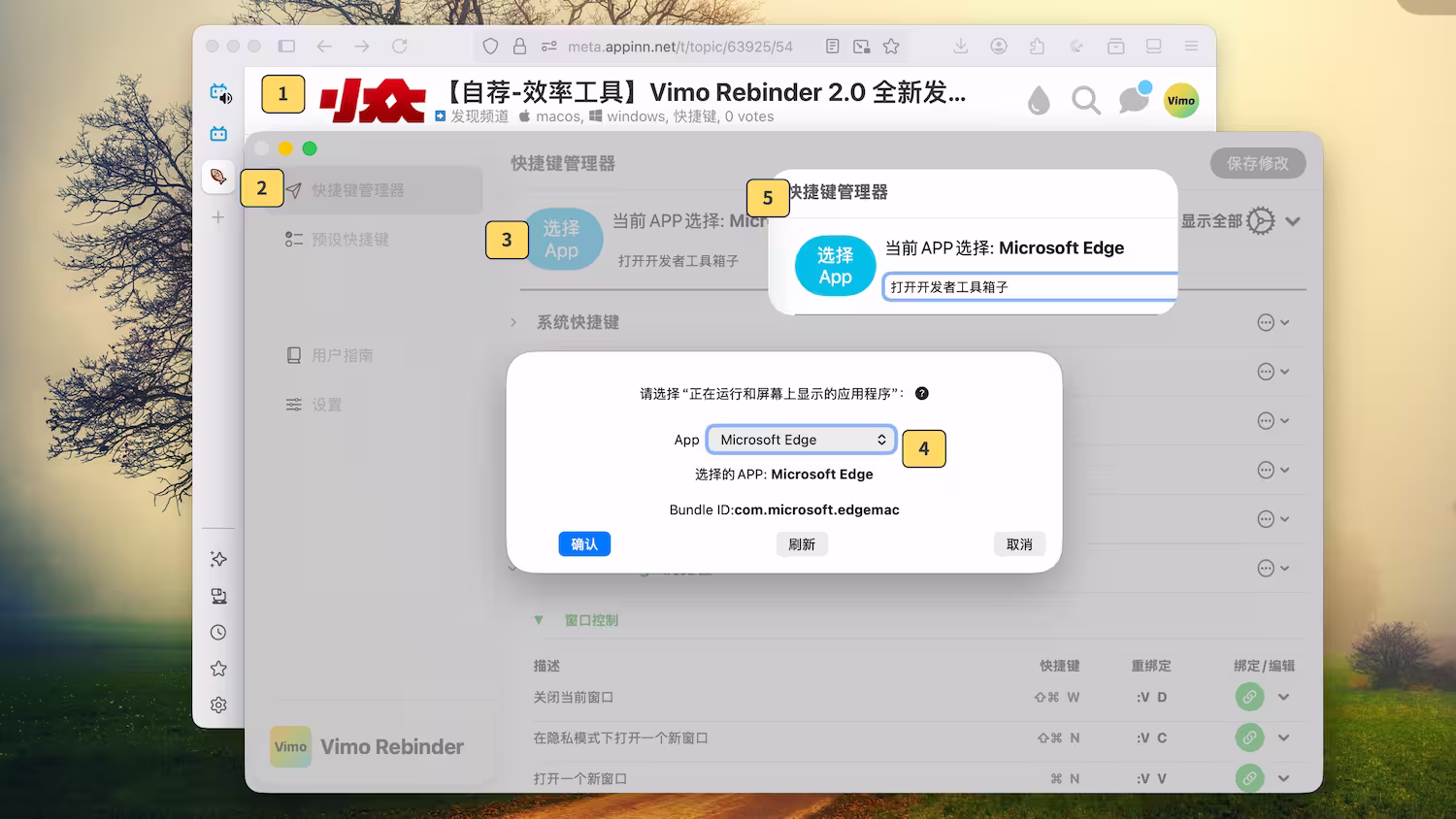This screenshot has width=1456, height=819.
Task: Open history clock icon in browser sidebar
Action: pos(218,633)
